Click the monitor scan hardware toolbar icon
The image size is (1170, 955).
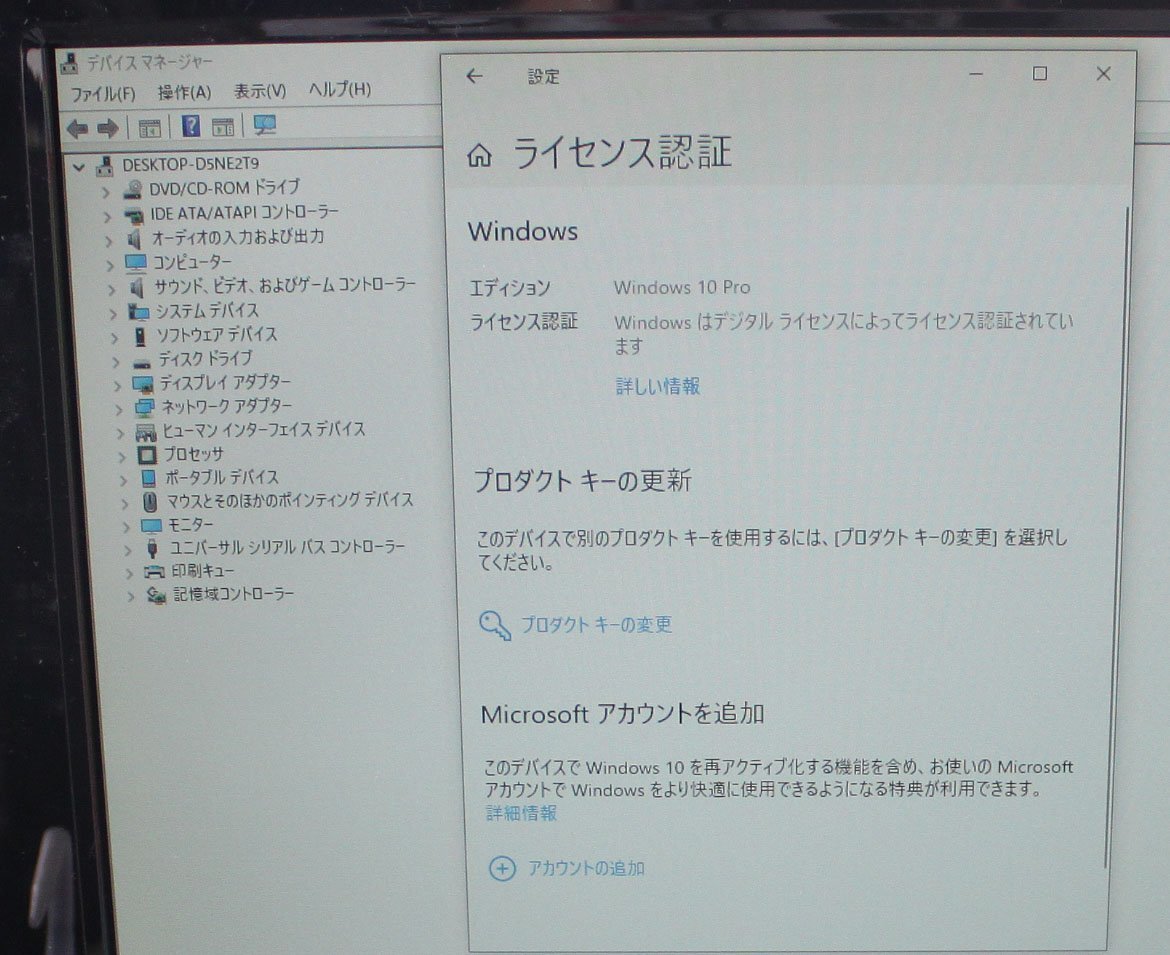(x=265, y=125)
